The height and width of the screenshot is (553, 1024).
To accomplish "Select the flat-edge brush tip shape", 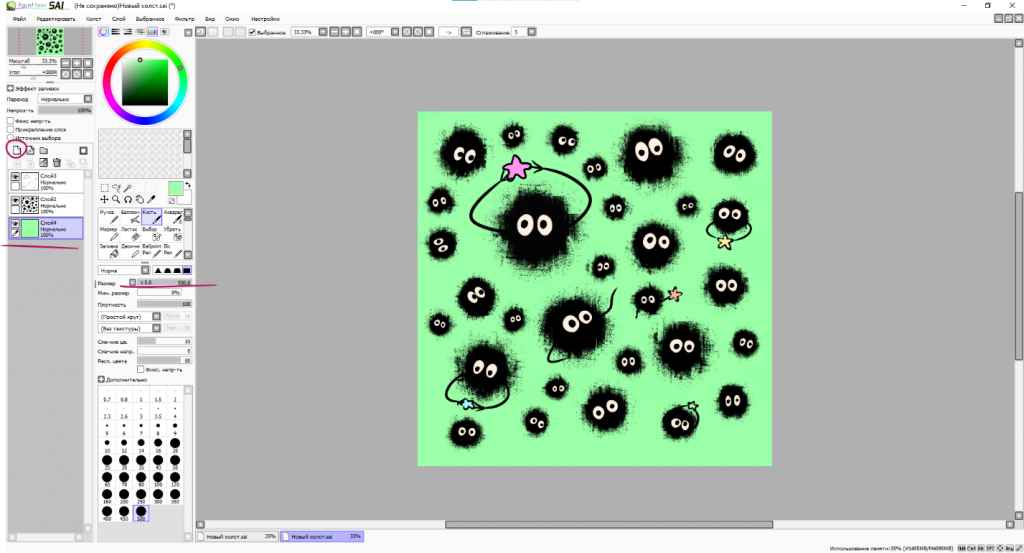I will point(187,270).
